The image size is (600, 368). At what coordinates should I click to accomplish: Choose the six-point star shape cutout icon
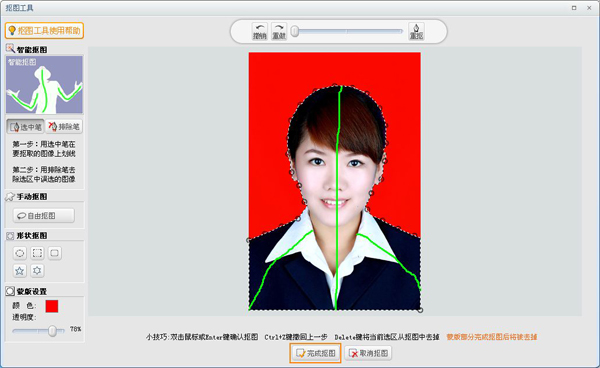(x=37, y=271)
